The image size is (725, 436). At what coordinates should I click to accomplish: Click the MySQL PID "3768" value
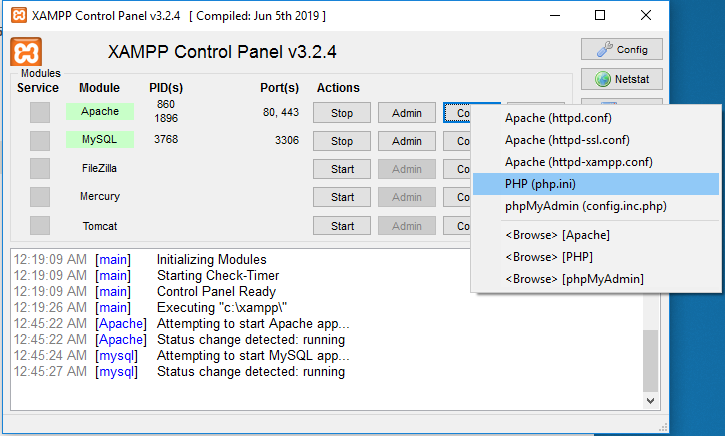tap(166, 139)
